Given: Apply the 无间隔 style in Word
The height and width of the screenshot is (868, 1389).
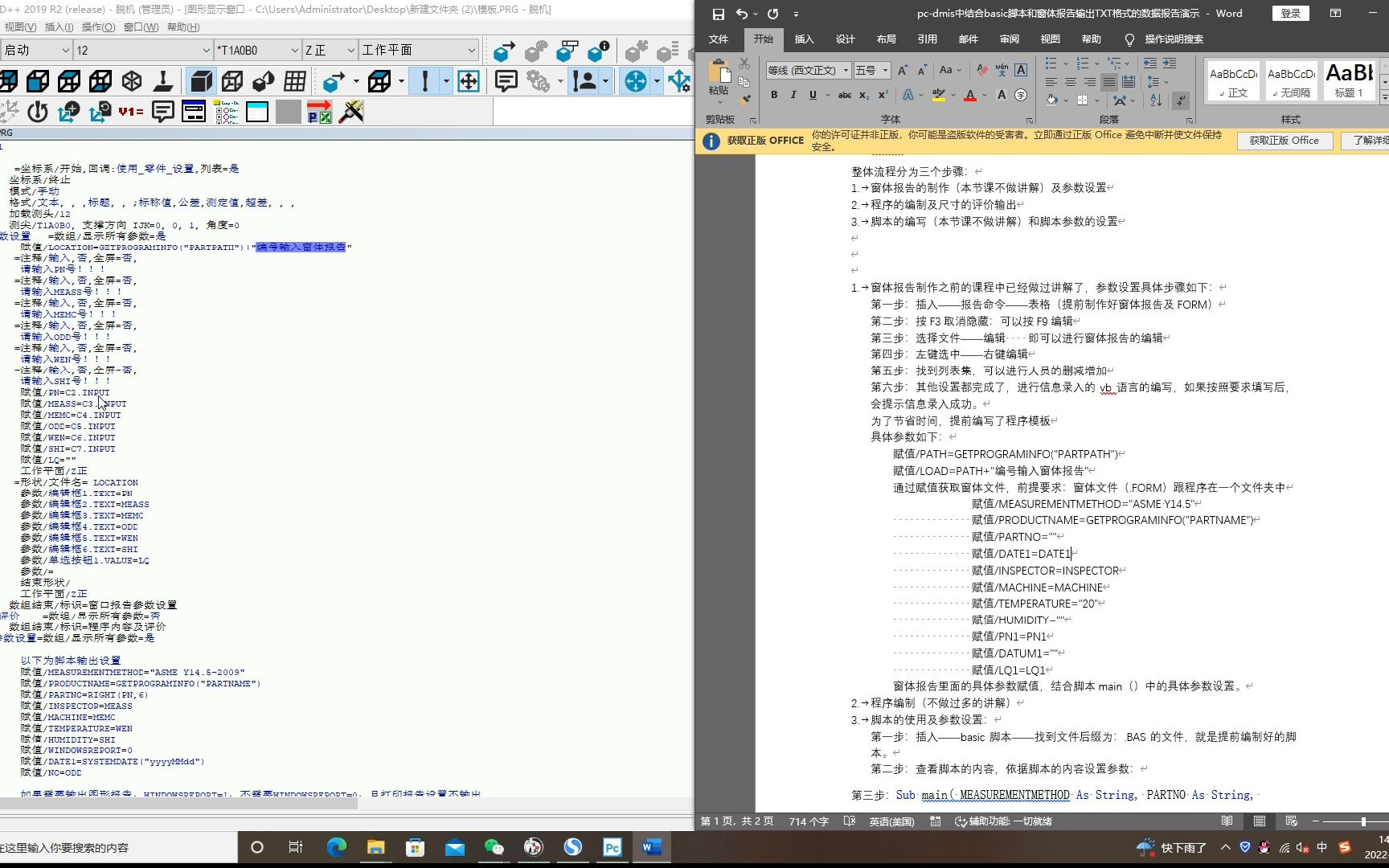Looking at the screenshot, I should pyautogui.click(x=1292, y=81).
